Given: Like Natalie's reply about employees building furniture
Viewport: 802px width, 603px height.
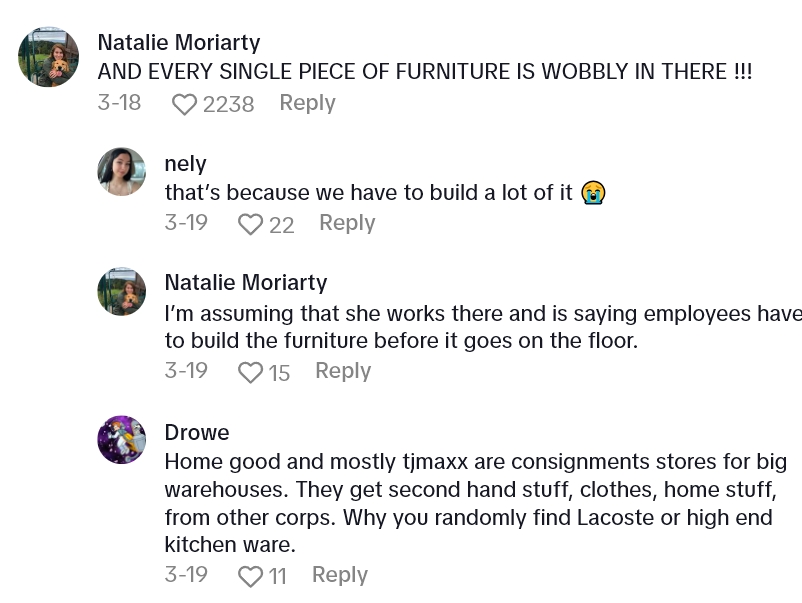Looking at the screenshot, I should 250,372.
